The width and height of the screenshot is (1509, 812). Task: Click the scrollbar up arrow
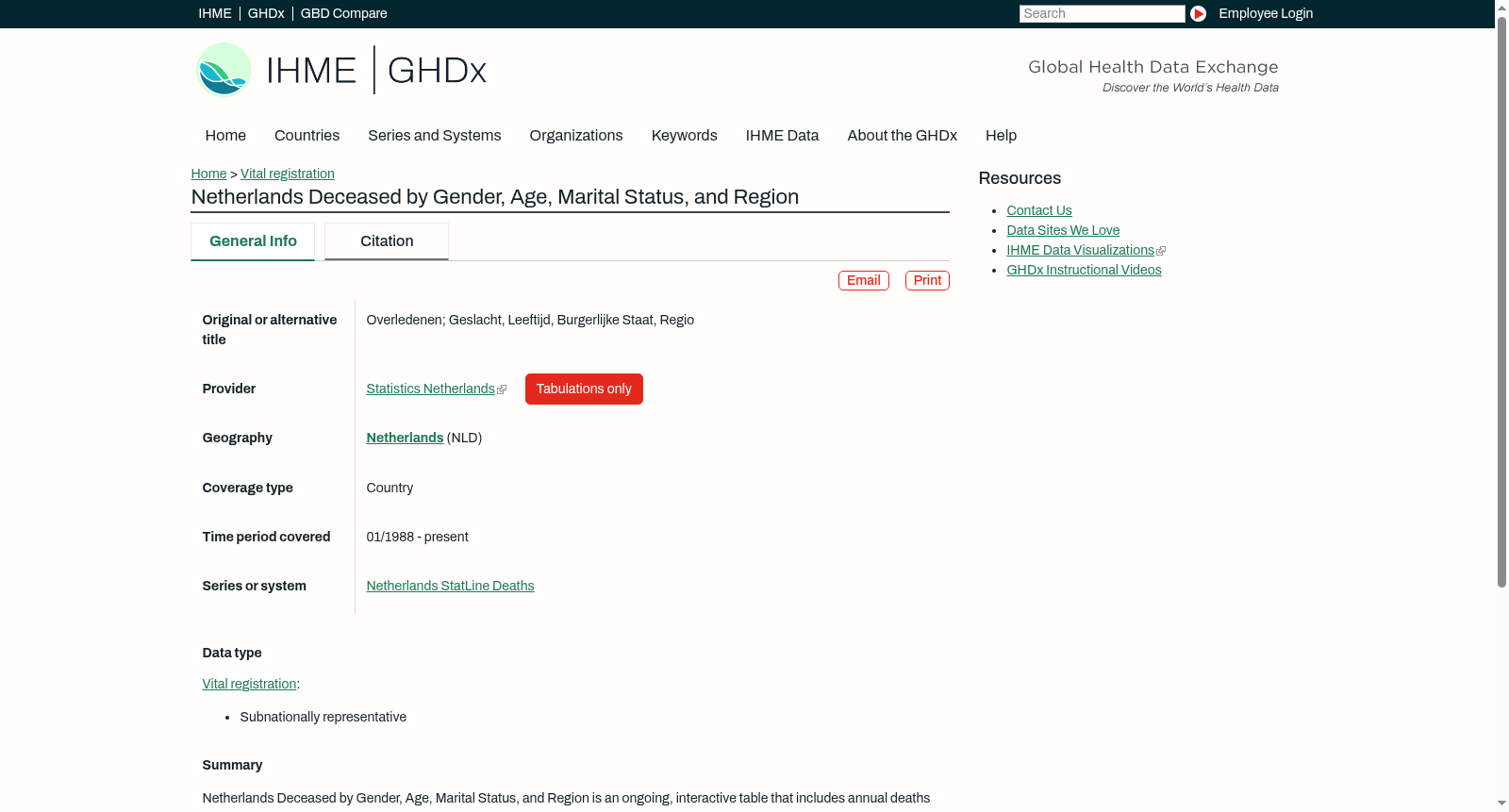1501,8
